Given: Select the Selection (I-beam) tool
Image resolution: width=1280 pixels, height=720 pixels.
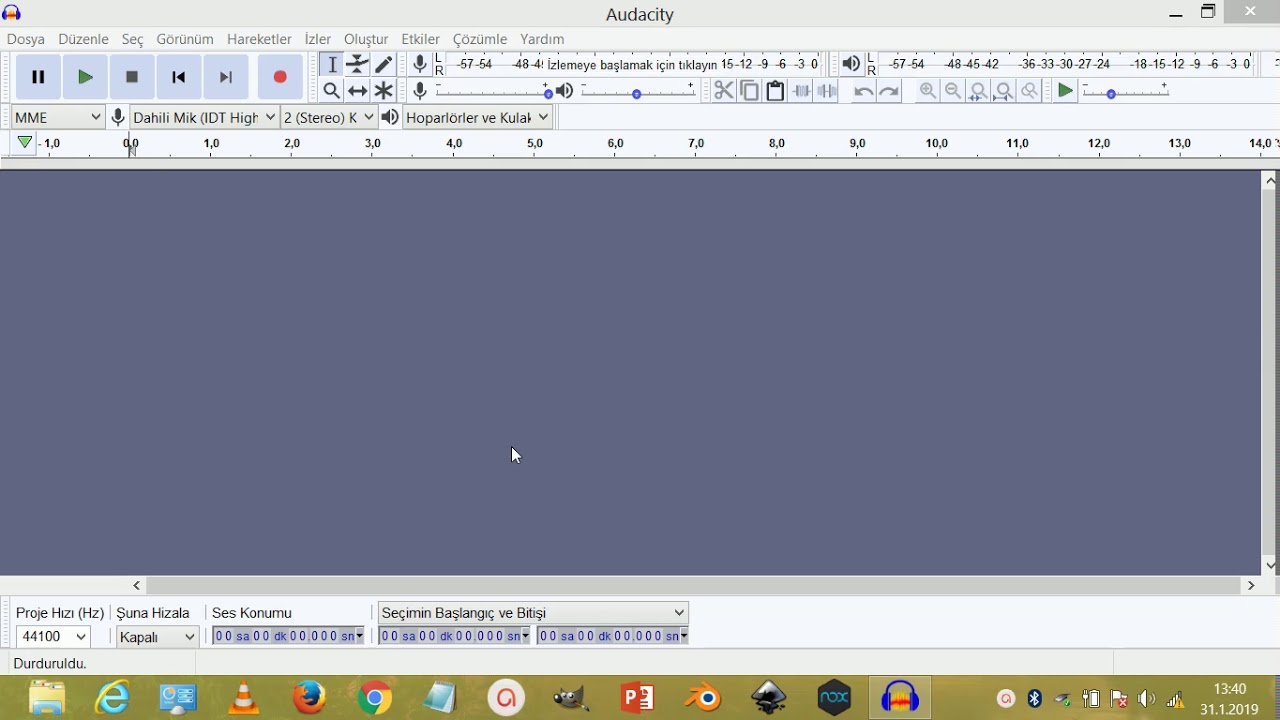Looking at the screenshot, I should click(x=332, y=64).
